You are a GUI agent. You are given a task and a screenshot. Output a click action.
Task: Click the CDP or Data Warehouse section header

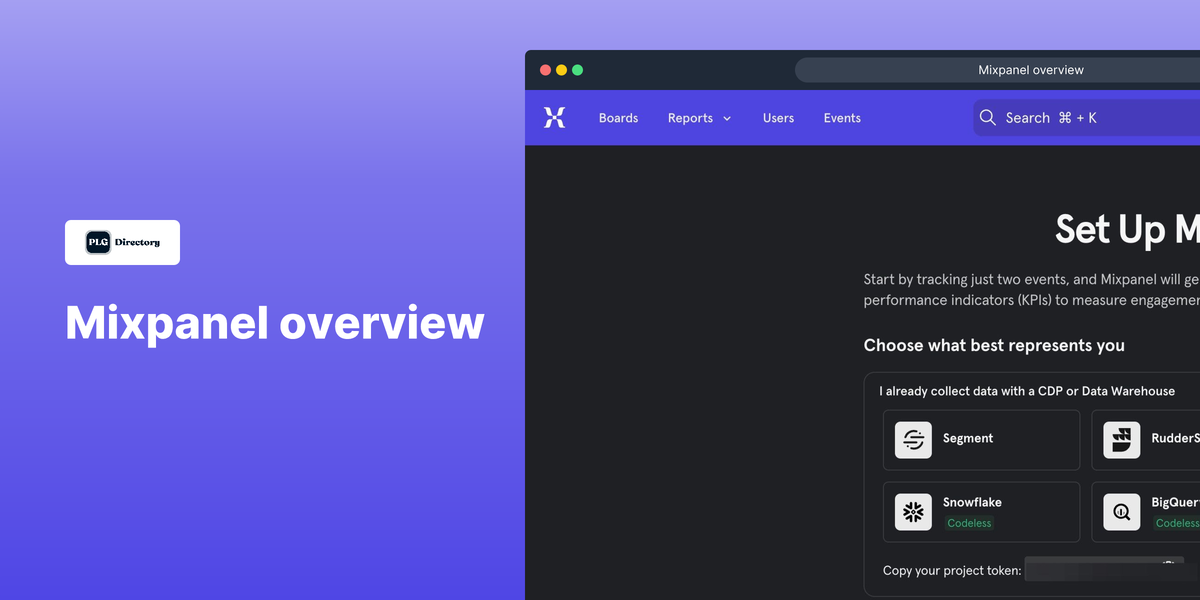pos(1030,391)
